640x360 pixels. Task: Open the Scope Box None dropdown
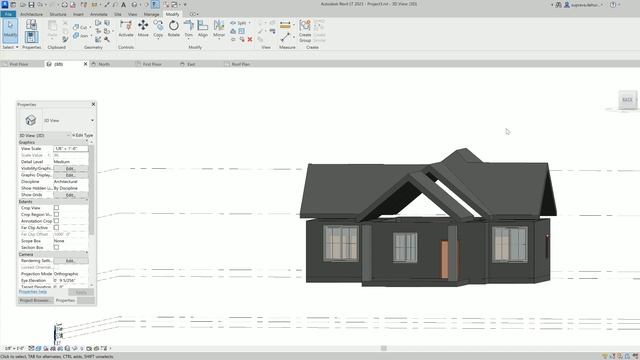[x=71, y=241]
